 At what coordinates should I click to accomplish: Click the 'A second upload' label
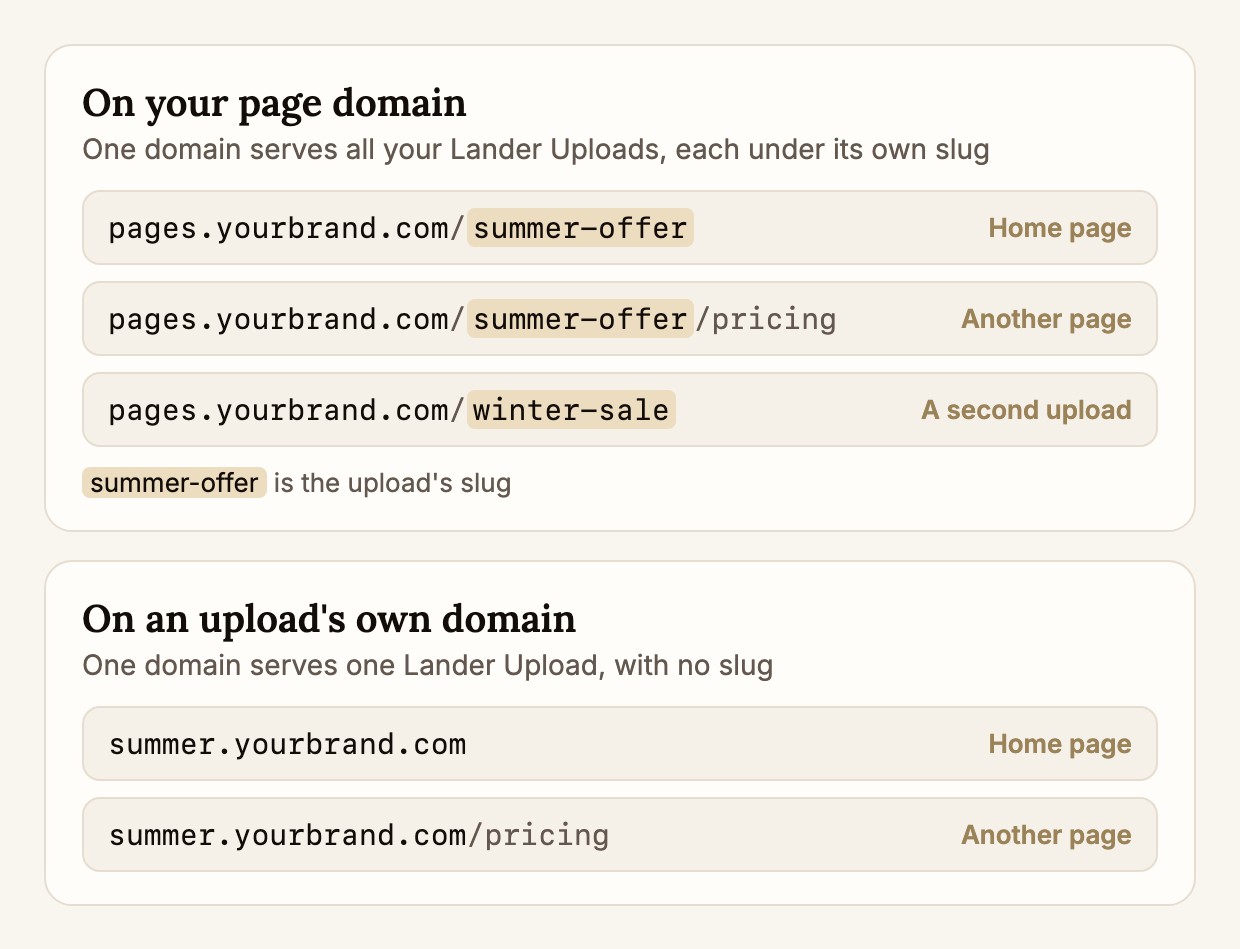point(1026,410)
